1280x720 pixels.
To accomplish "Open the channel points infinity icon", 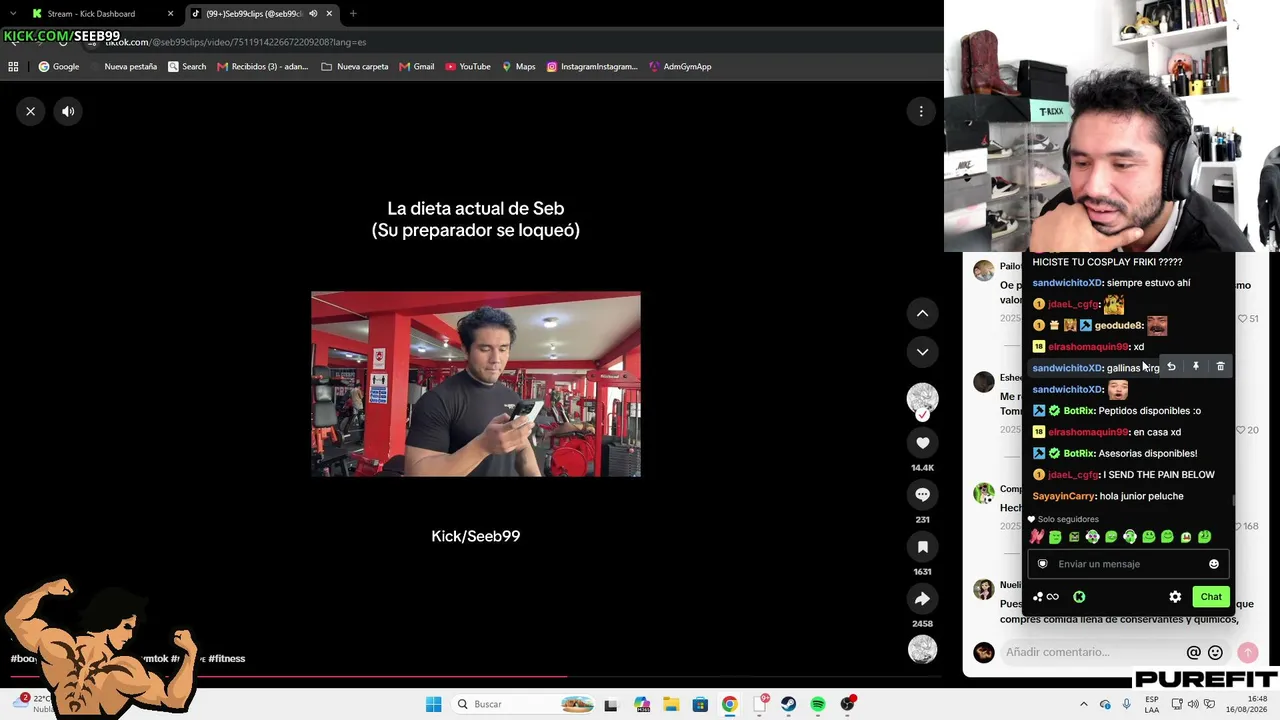I will tap(1046, 597).
